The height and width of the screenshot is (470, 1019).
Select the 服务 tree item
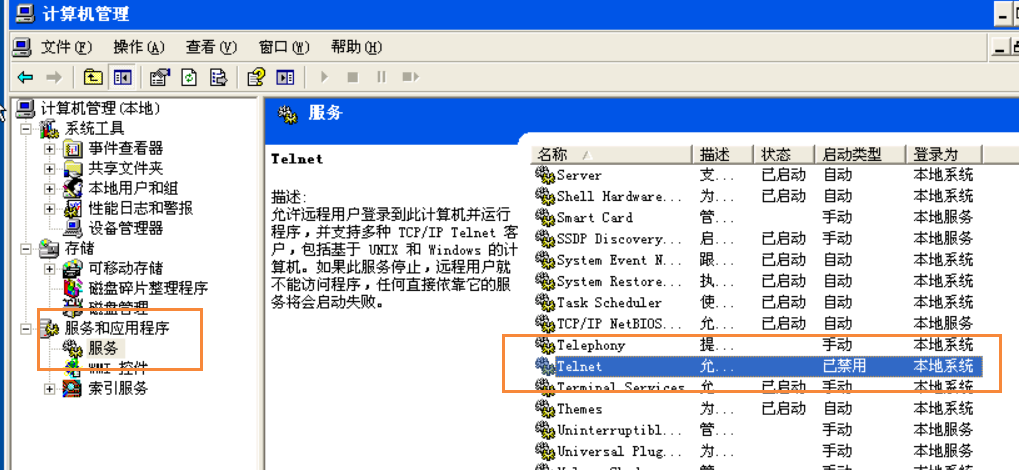(103, 348)
